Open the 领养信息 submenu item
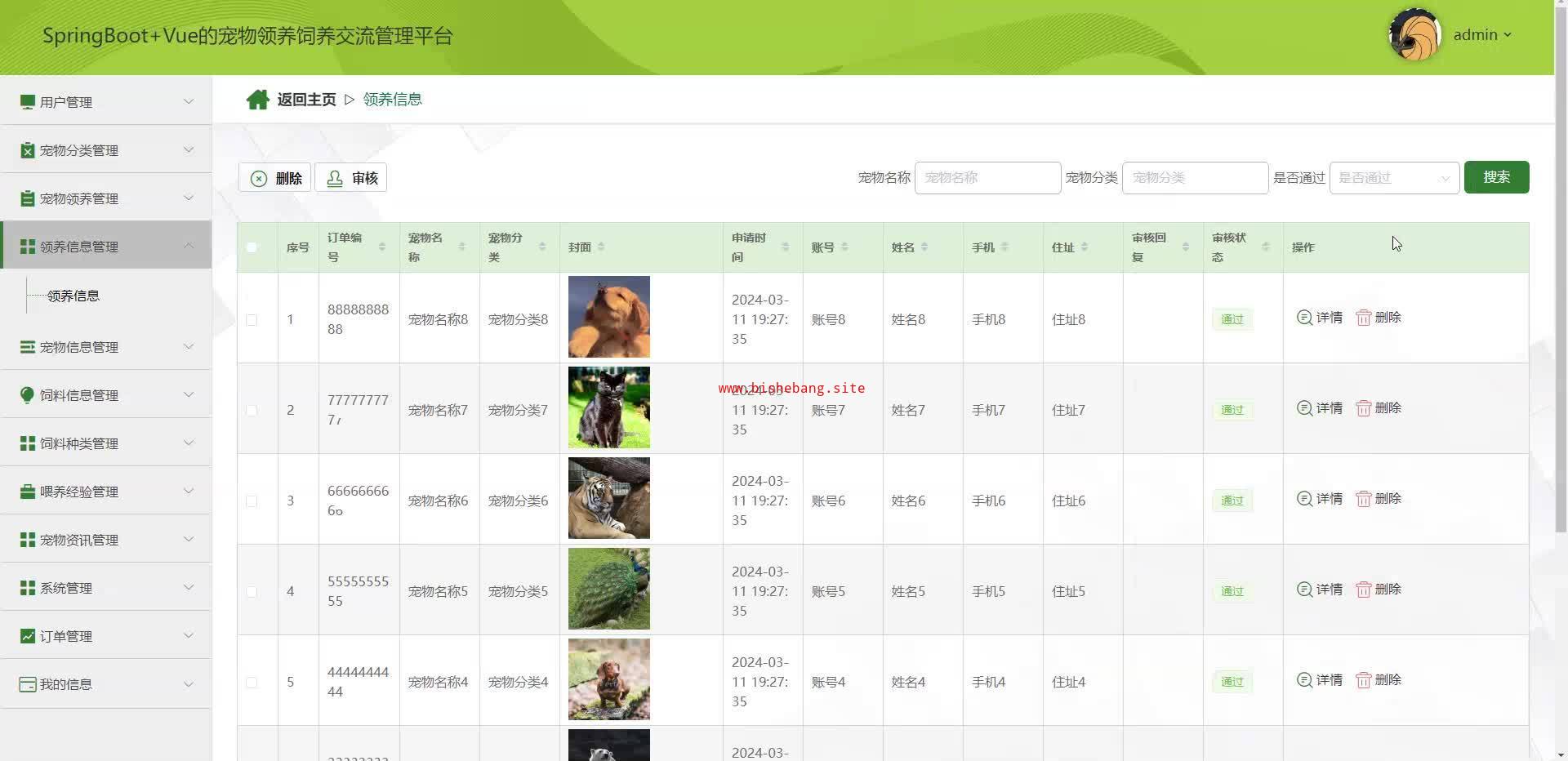The height and width of the screenshot is (761, 1568). (x=73, y=296)
